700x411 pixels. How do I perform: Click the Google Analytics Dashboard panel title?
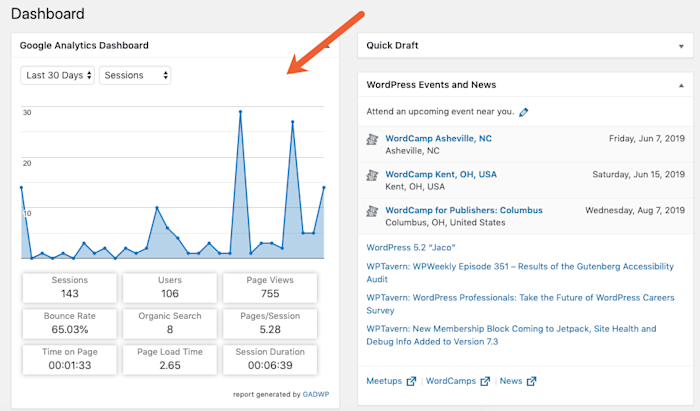point(84,46)
